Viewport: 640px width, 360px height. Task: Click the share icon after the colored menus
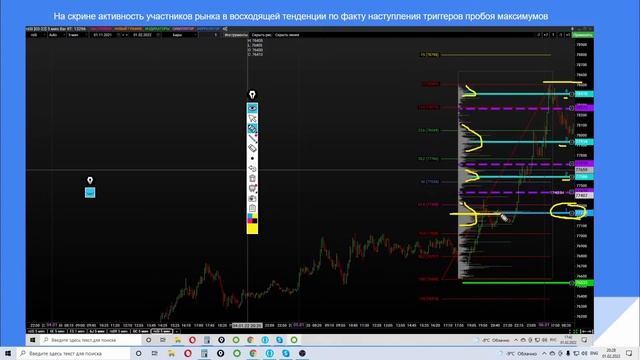(x=225, y=29)
